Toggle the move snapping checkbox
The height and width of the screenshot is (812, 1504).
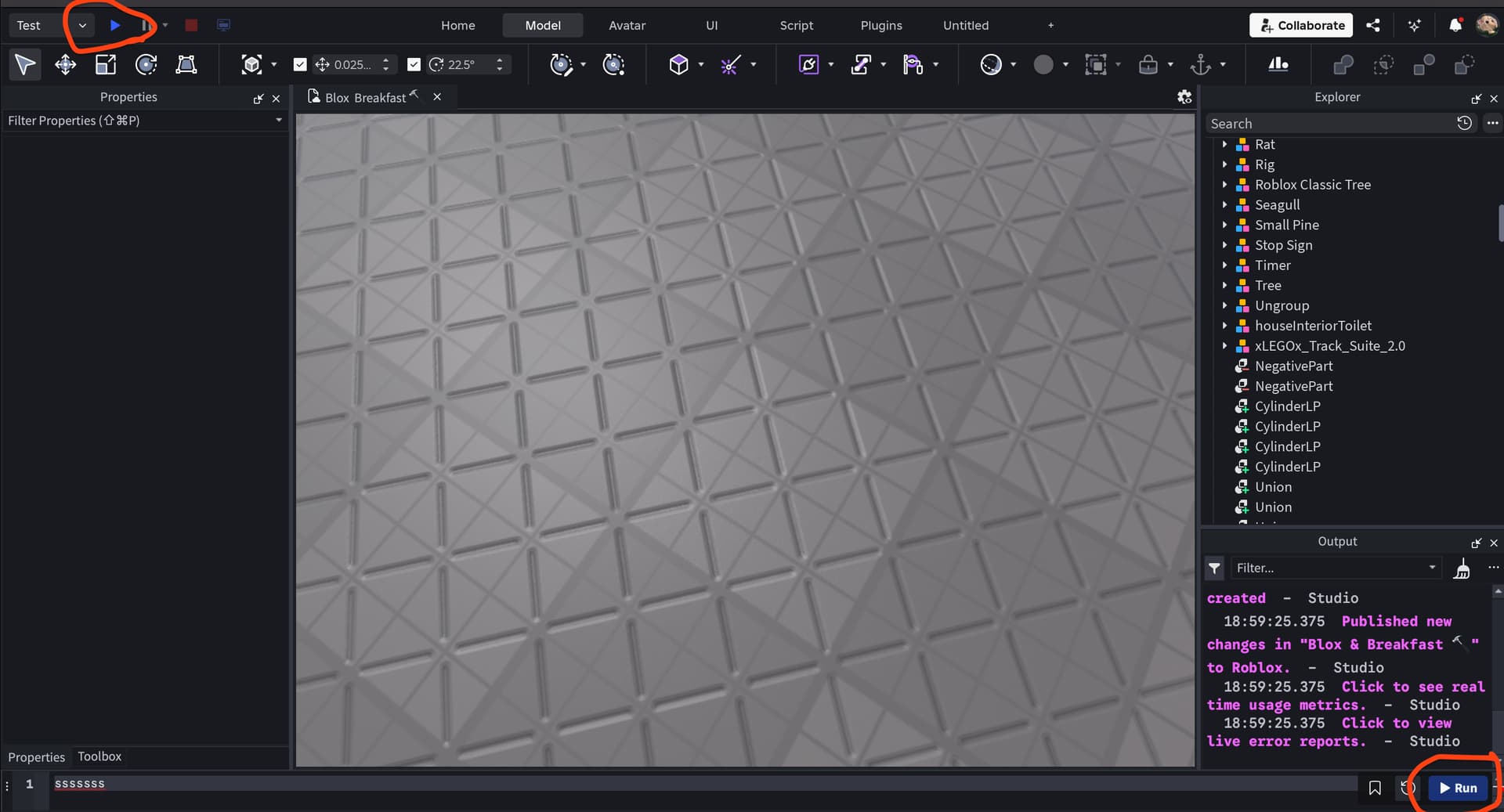click(300, 64)
